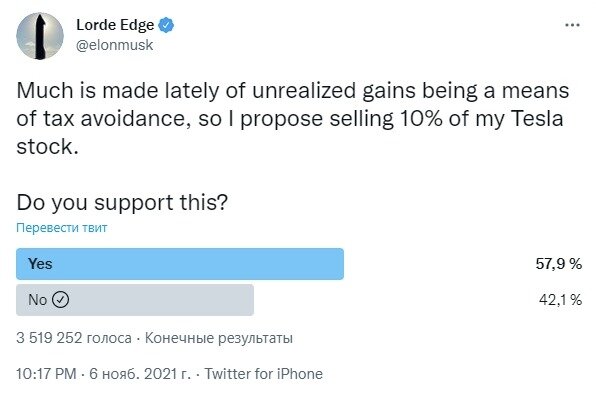Image resolution: width=596 pixels, height=399 pixels.
Task: Select the Yes poll result bar
Action: [x=180, y=264]
